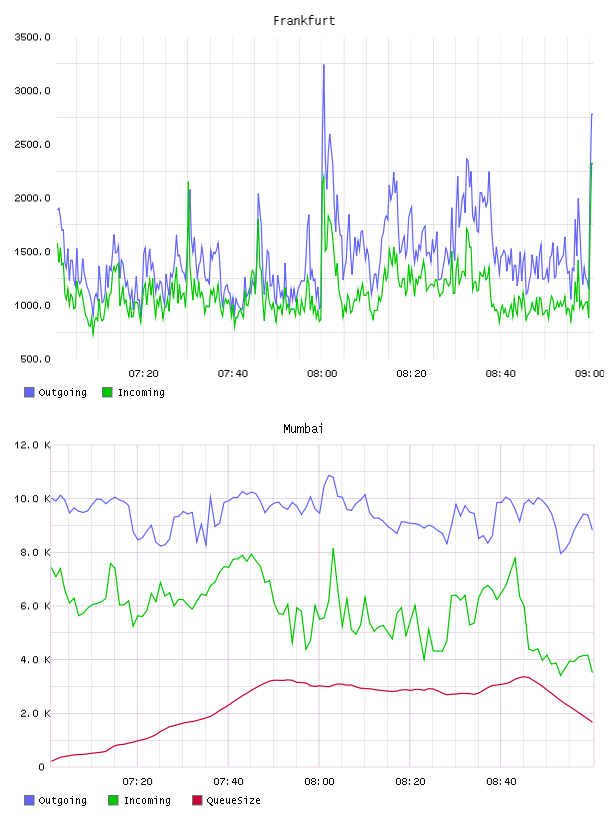Click the 500.0 y-axis label in Frankfurt chart
Viewport: 608px width, 816px height.
point(35,359)
